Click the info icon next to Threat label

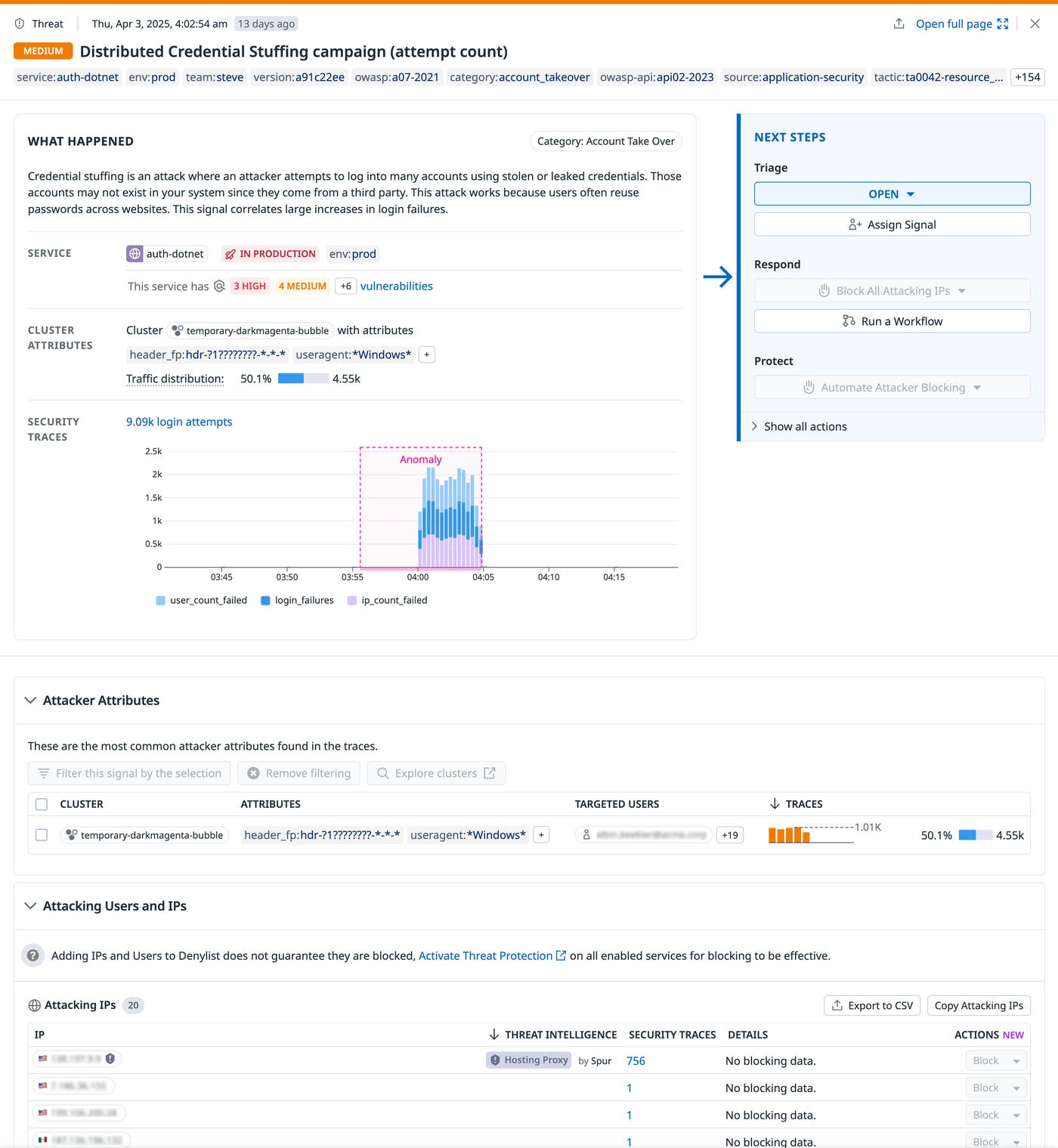click(x=19, y=23)
